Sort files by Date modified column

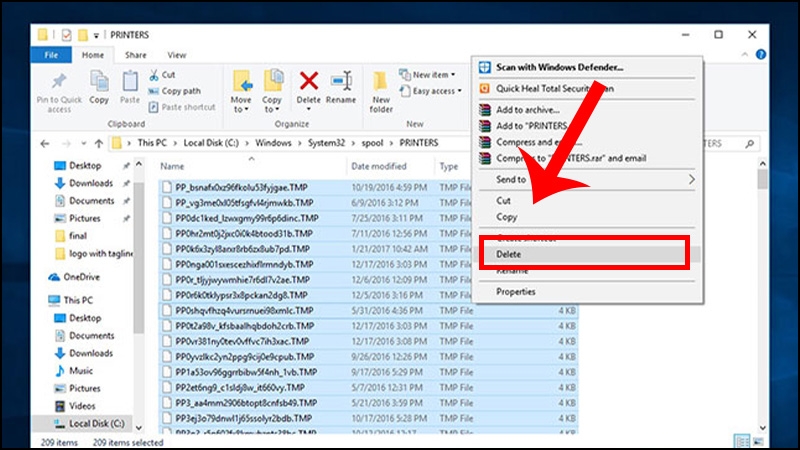[x=379, y=166]
